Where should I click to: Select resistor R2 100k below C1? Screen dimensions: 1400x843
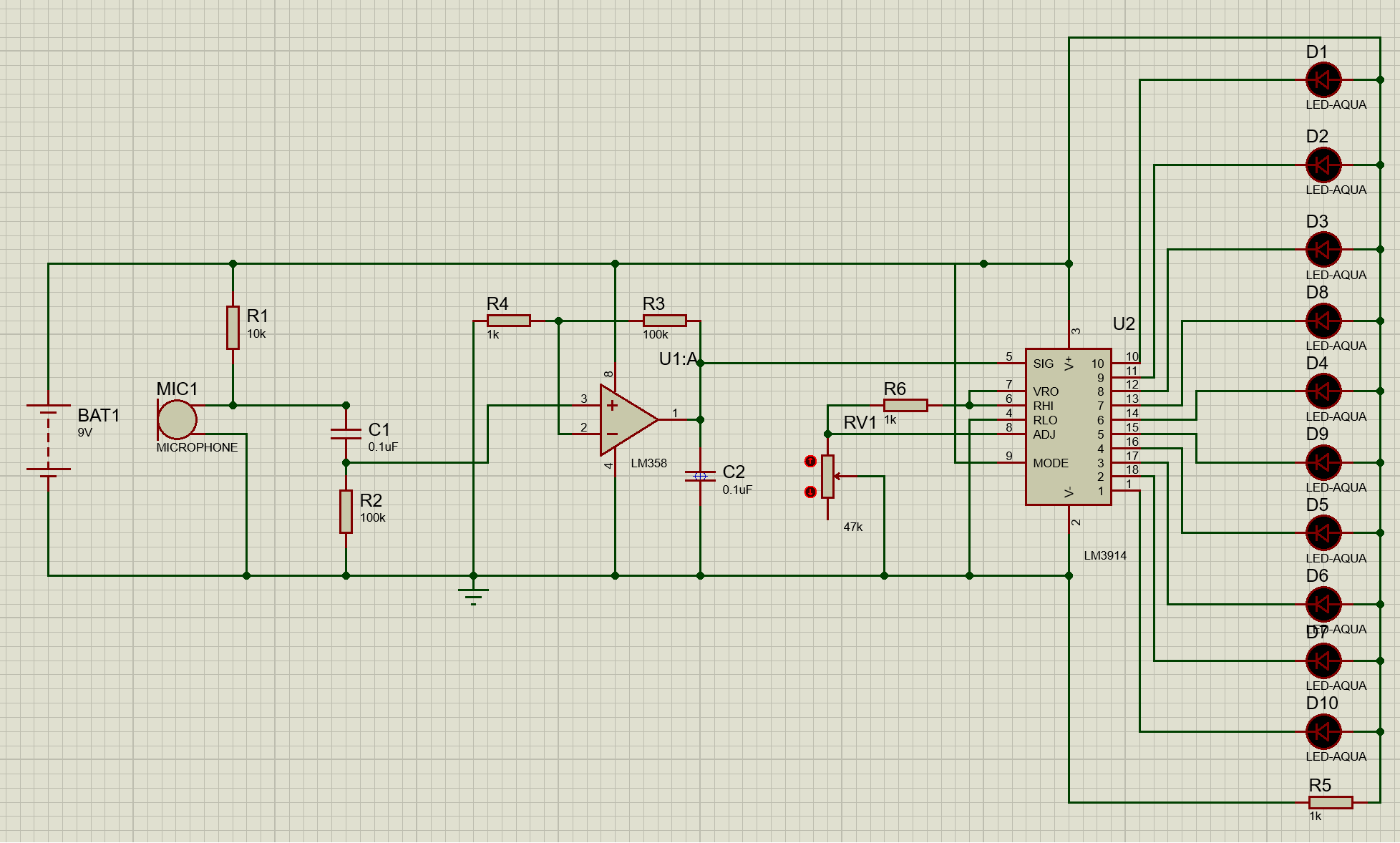tap(345, 512)
